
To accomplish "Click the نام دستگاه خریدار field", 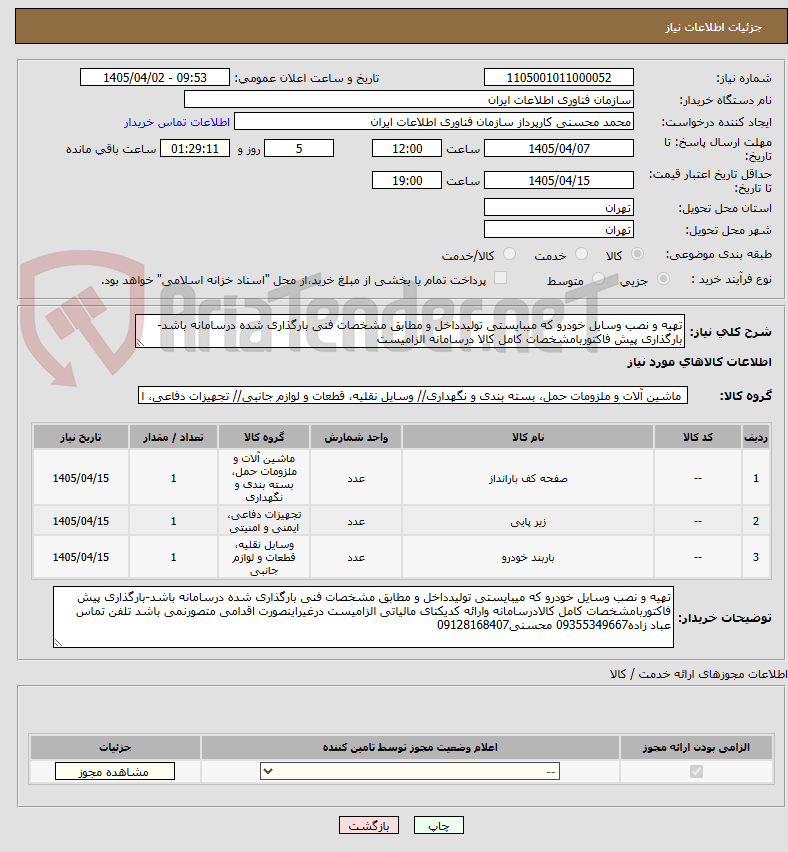I will [x=409, y=100].
